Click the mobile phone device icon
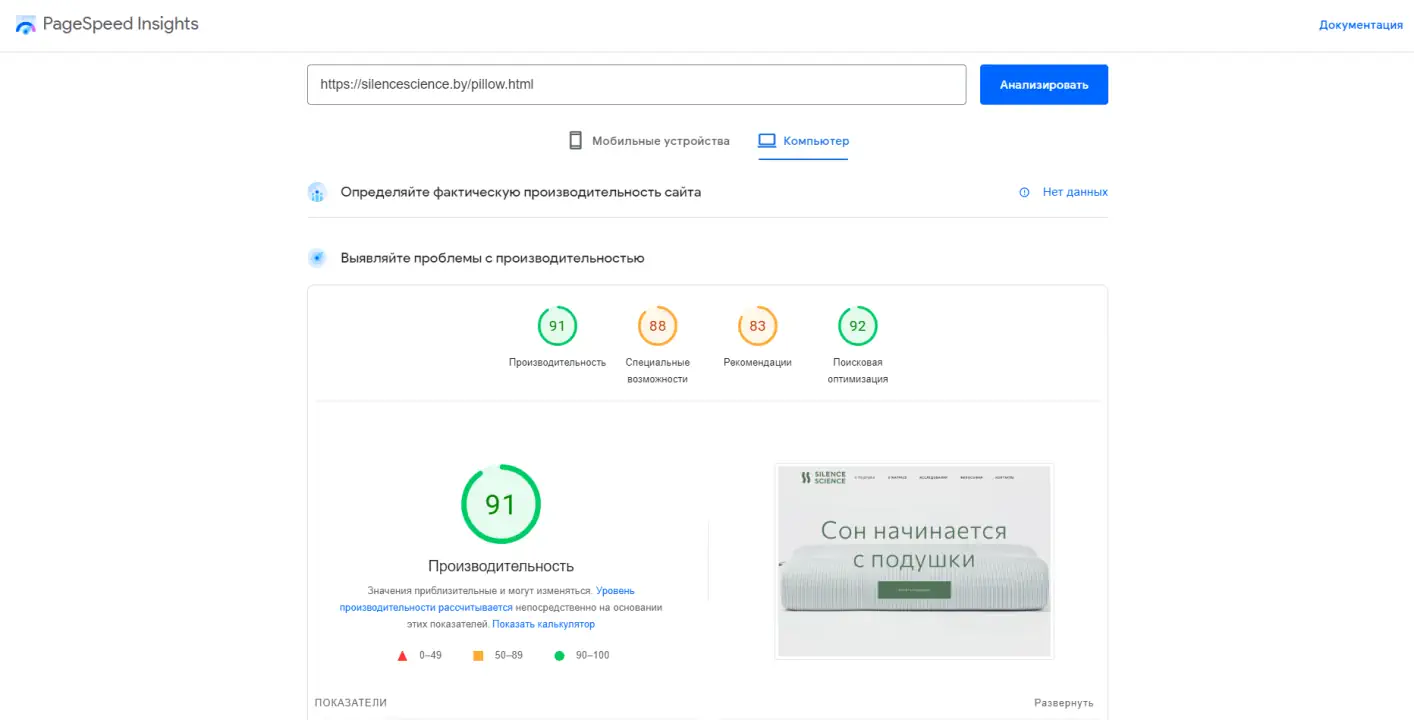The height and width of the screenshot is (720, 1414). (x=575, y=141)
